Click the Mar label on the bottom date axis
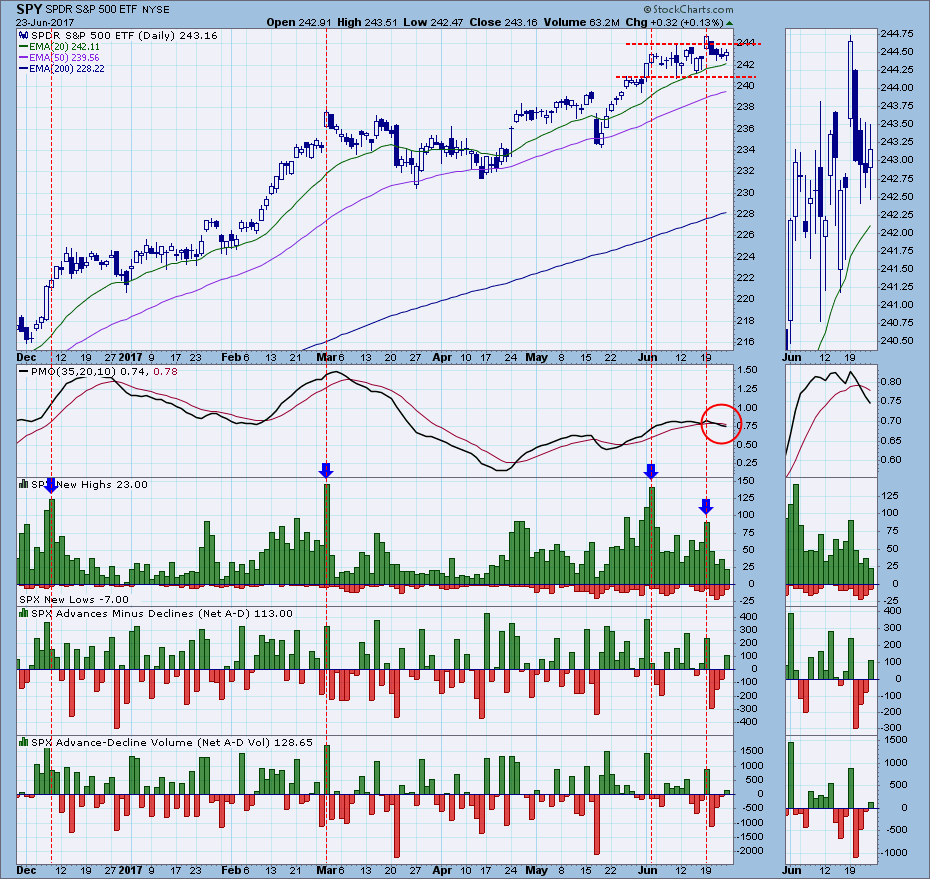 (x=326, y=870)
